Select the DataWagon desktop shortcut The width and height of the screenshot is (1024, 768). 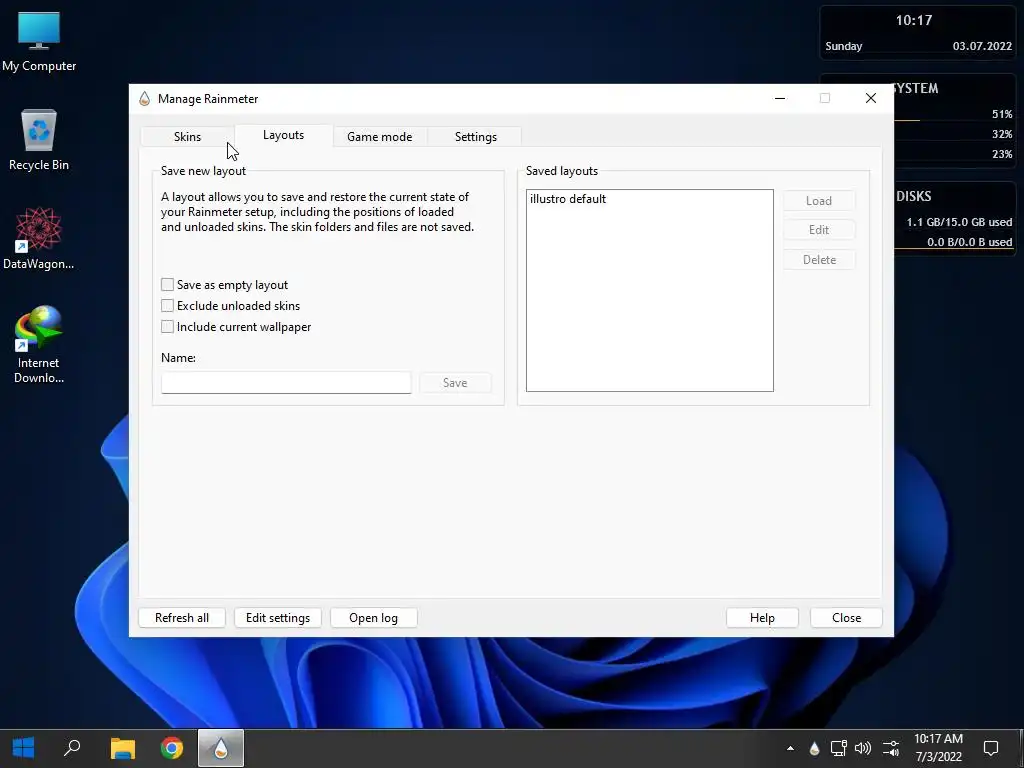[39, 238]
